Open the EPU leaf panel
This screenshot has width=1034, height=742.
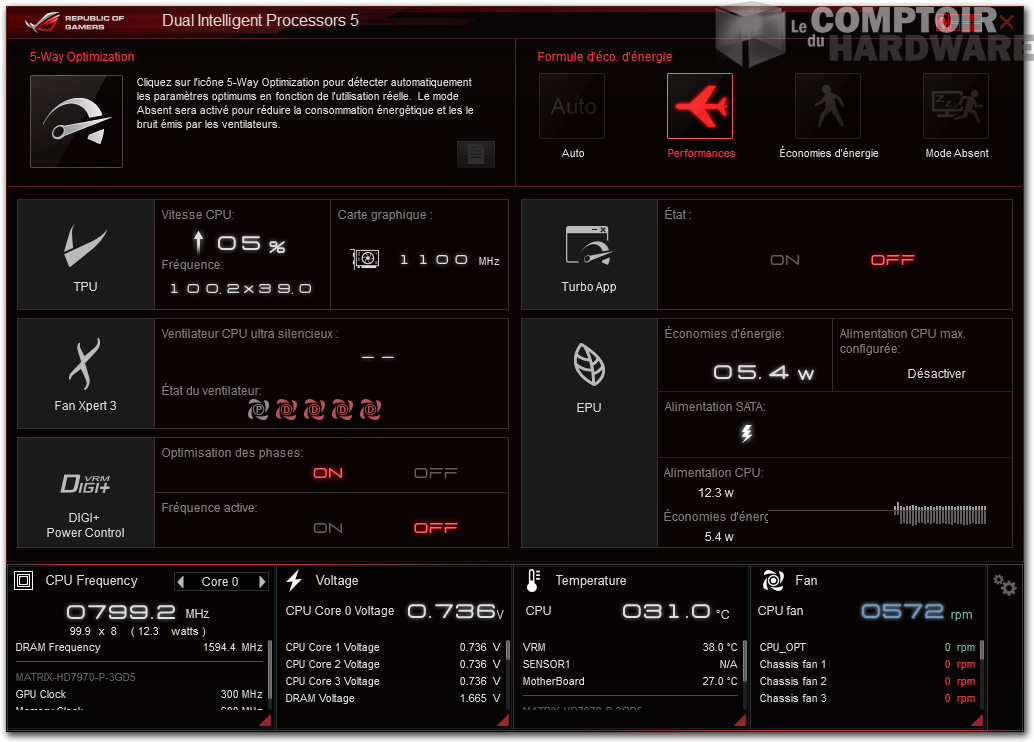pos(589,433)
